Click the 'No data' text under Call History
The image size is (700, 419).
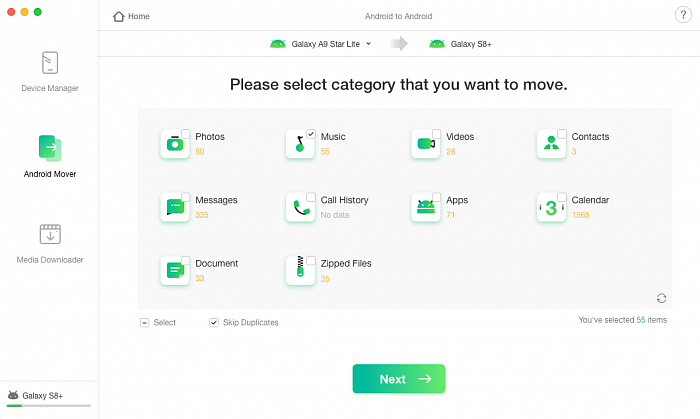tap(335, 215)
